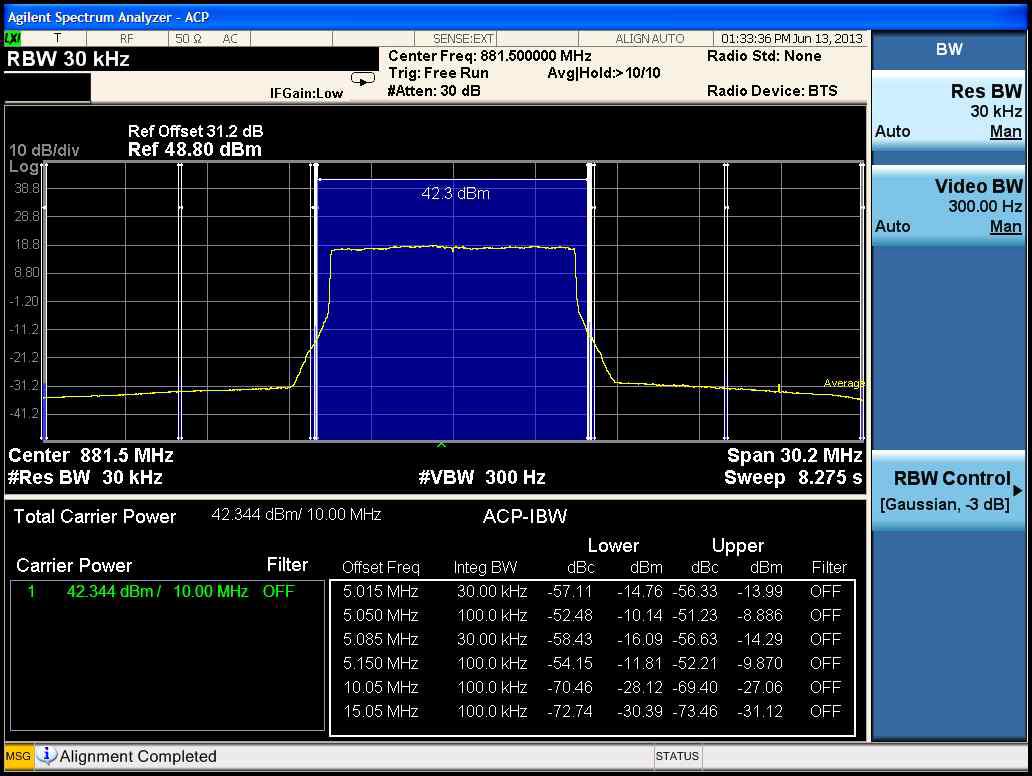Click the SENSE:EXT status field

pos(463,38)
